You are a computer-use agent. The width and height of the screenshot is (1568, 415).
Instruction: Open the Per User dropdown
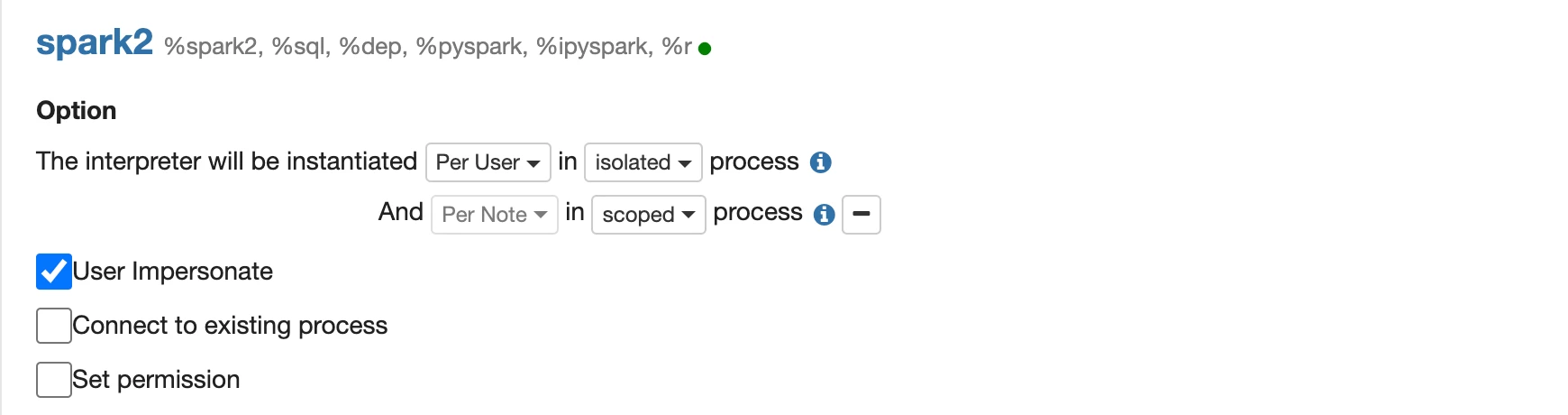488,162
